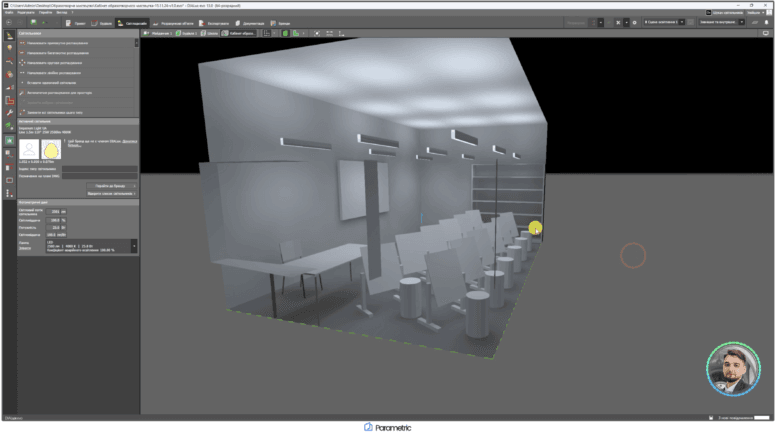This screenshot has width=776, height=432.
Task: Choose place single luminaire option
Action: click(76, 83)
